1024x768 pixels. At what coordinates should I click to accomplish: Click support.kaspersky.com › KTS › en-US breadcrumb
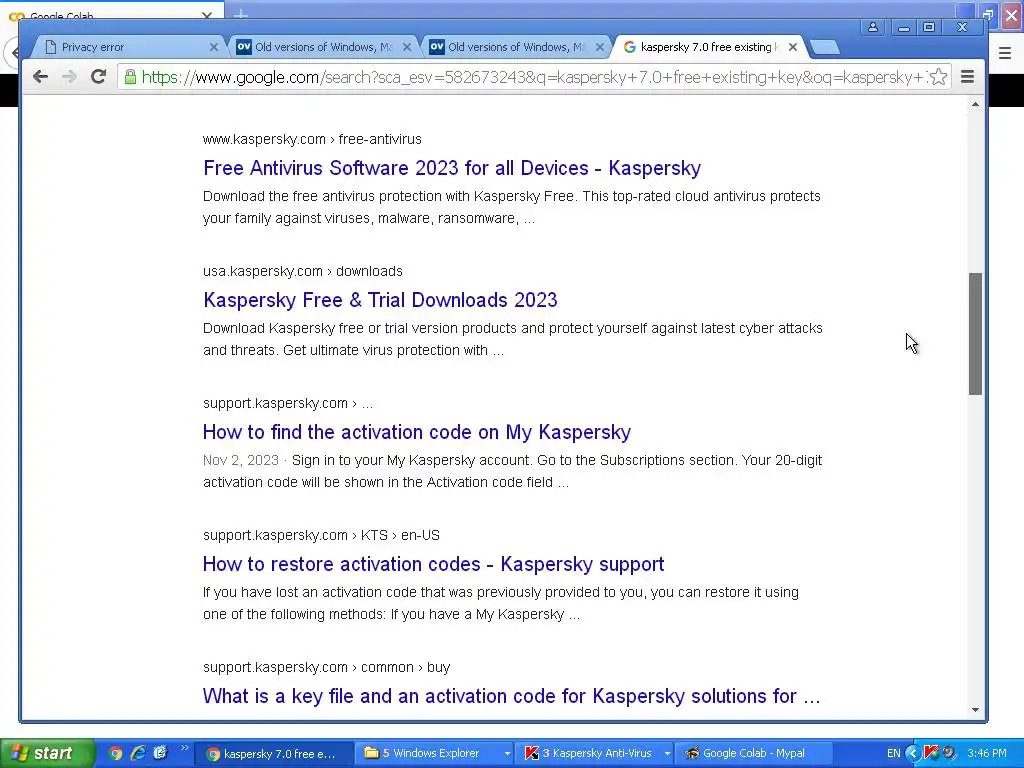click(x=321, y=535)
